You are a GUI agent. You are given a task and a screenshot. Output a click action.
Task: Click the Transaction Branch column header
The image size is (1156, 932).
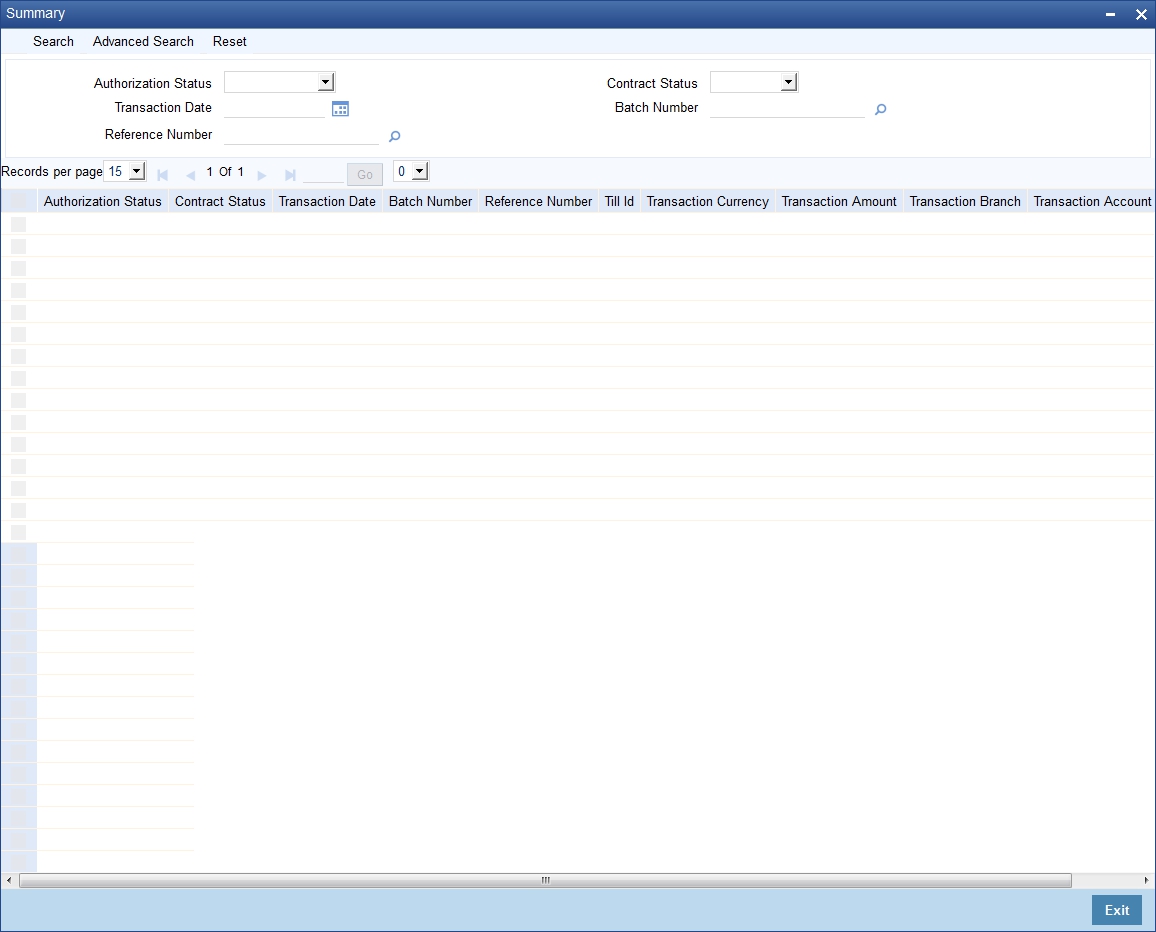pyautogui.click(x=965, y=201)
